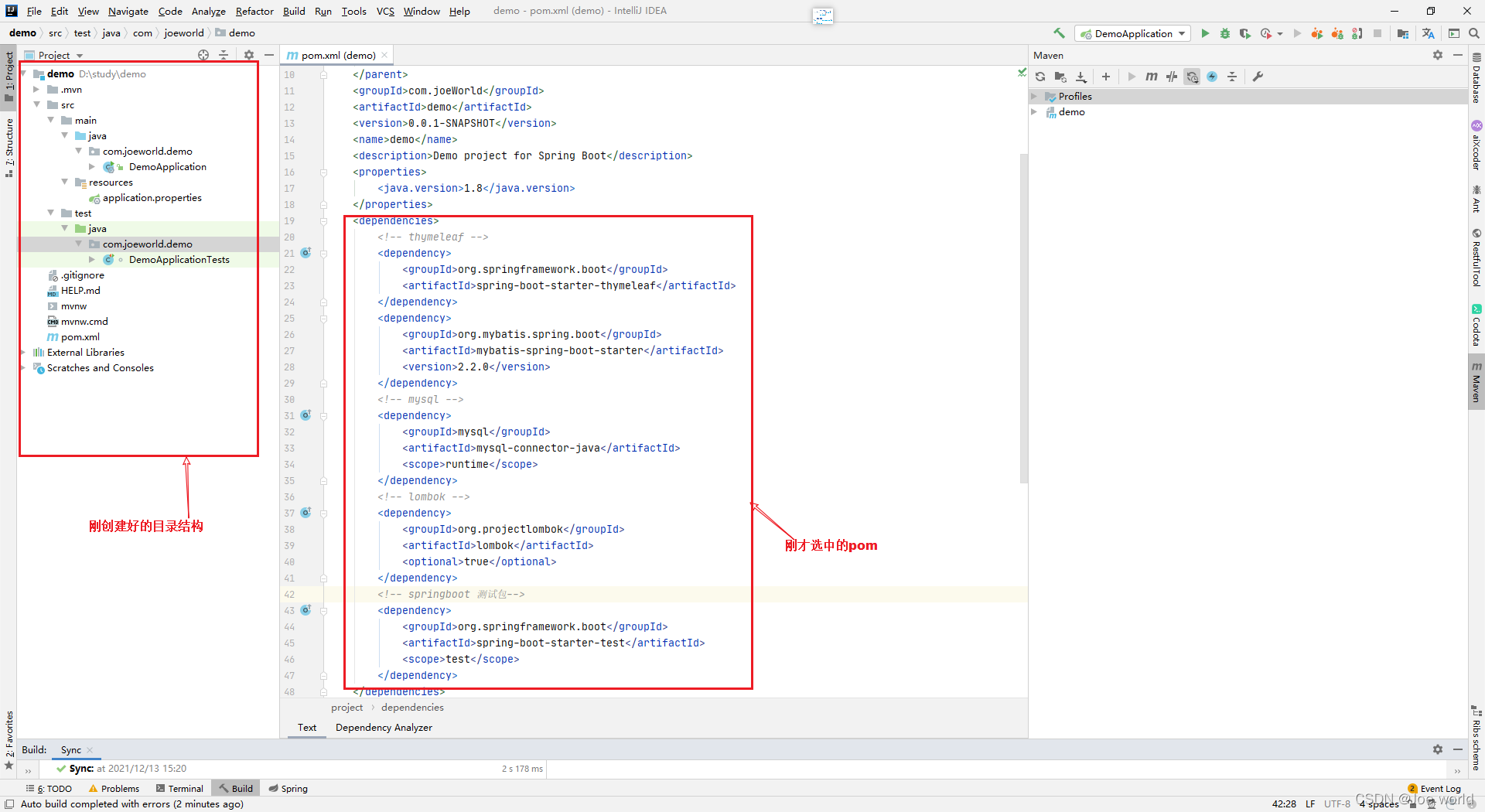Click the Profiler run icon
The image size is (1485, 812).
coord(1266,33)
